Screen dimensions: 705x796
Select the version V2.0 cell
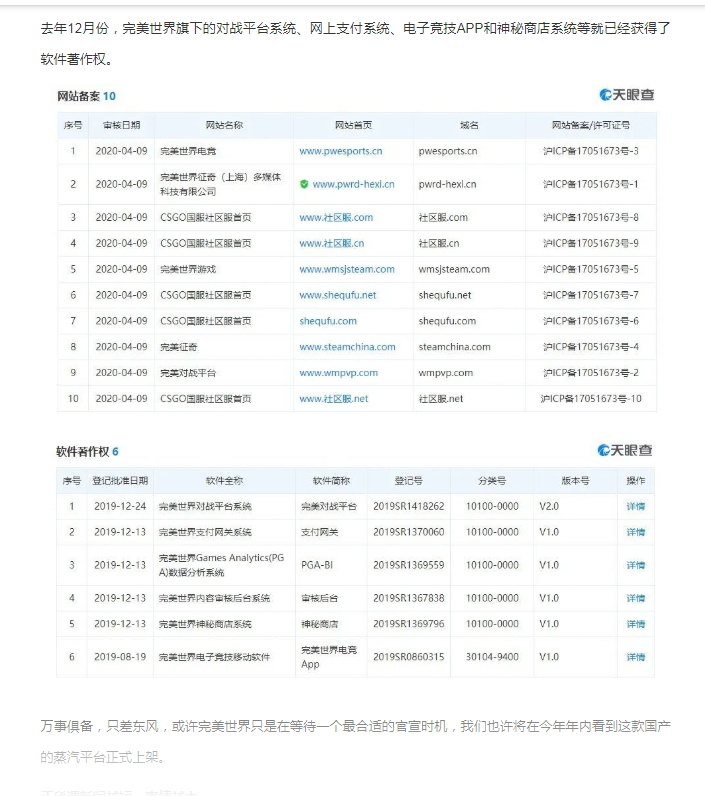[x=549, y=507]
